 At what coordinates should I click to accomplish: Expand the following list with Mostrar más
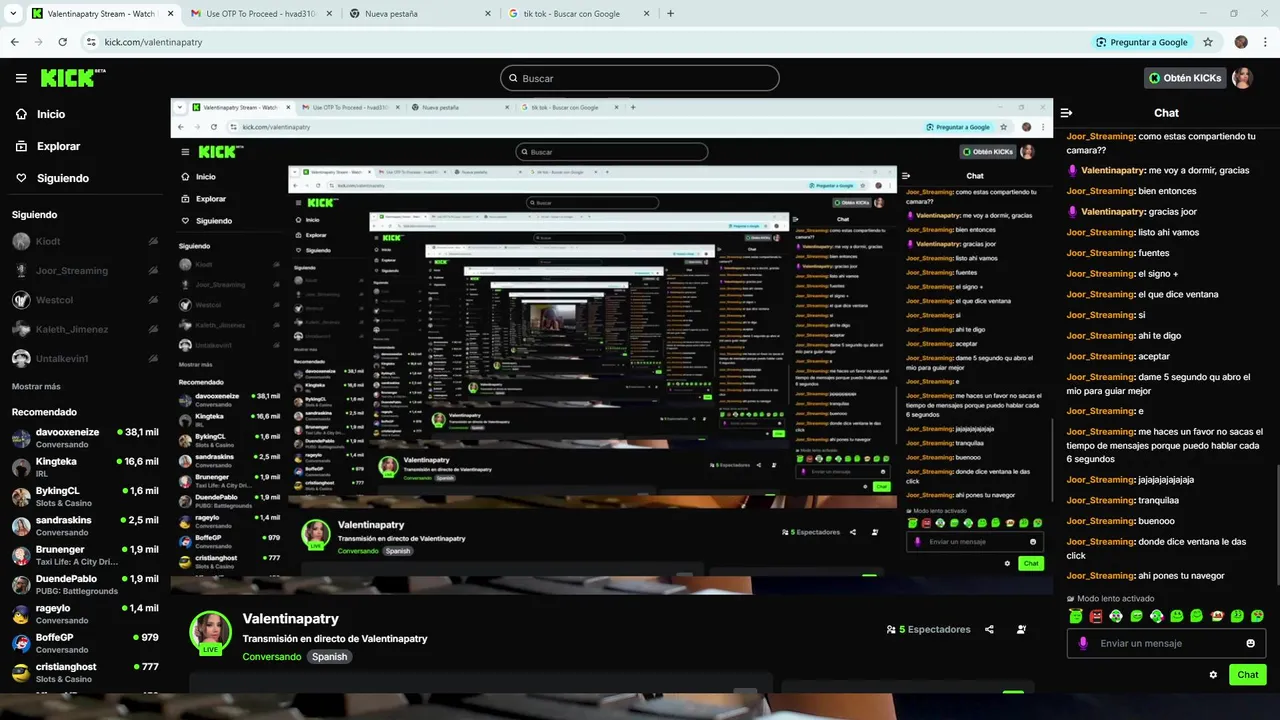coord(36,386)
